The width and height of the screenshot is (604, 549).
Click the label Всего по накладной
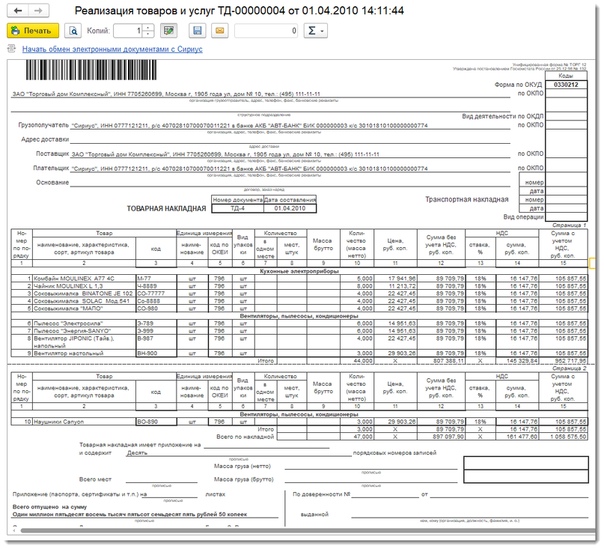coord(245,437)
